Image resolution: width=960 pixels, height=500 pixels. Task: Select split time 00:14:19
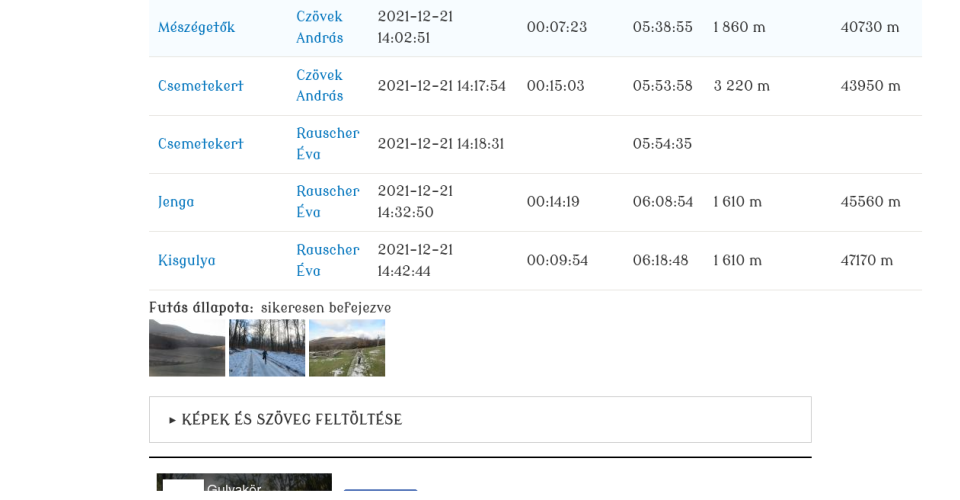[553, 202]
